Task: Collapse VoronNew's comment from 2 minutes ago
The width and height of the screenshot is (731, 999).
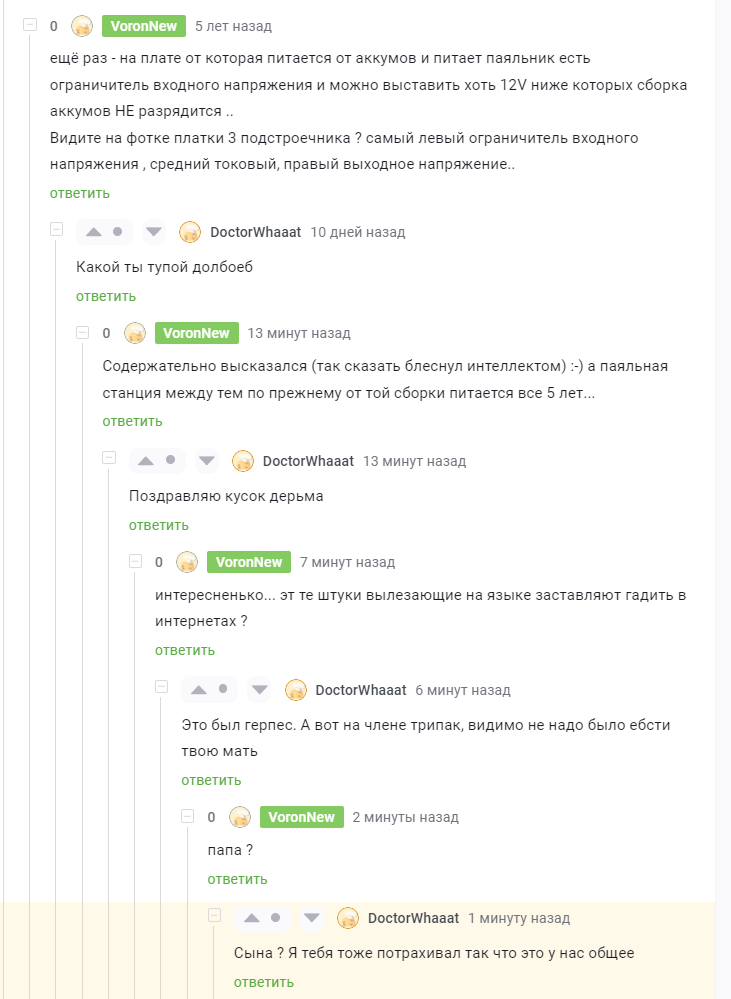Action: (x=188, y=817)
